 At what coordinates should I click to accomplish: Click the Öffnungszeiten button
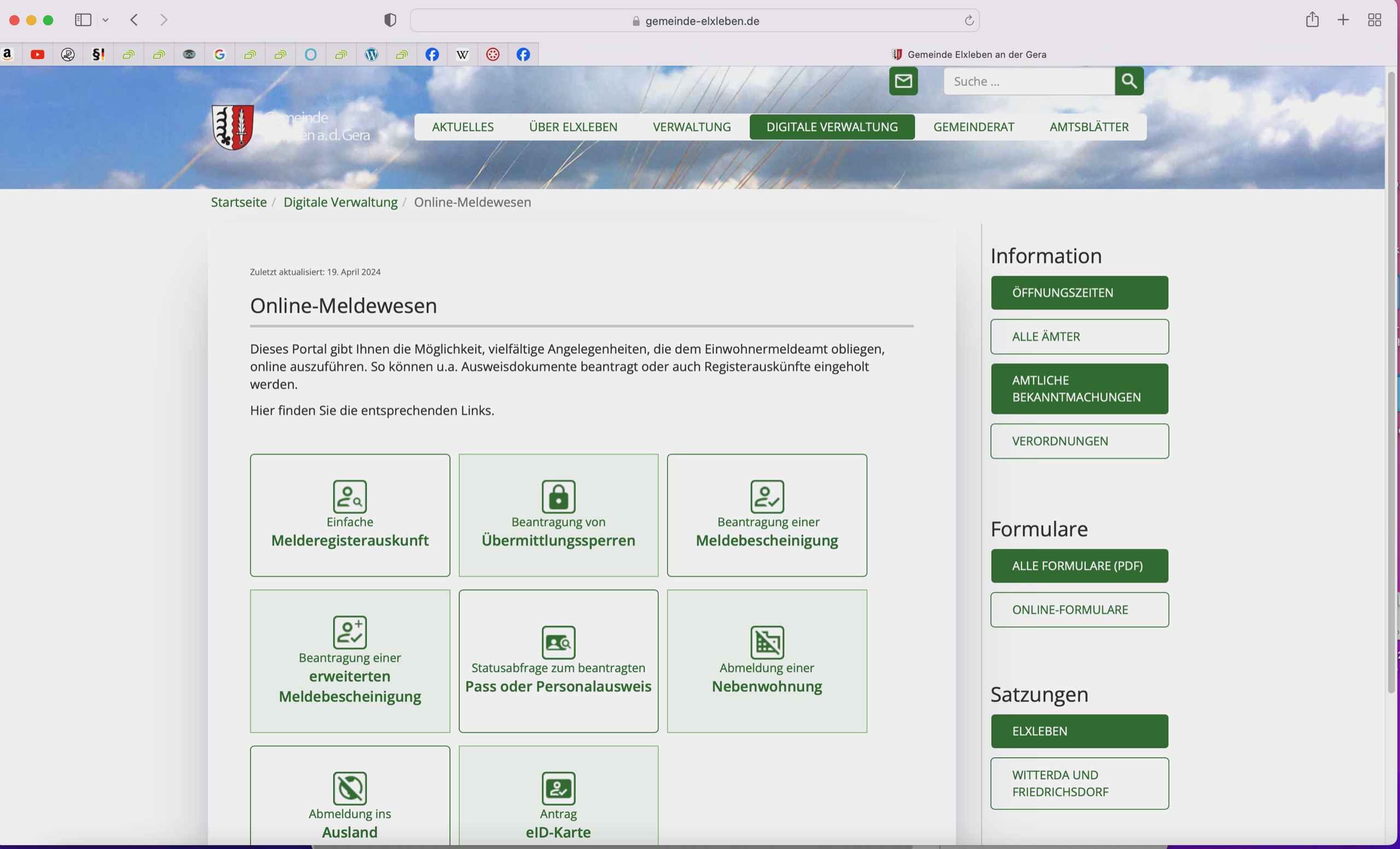[1079, 293]
